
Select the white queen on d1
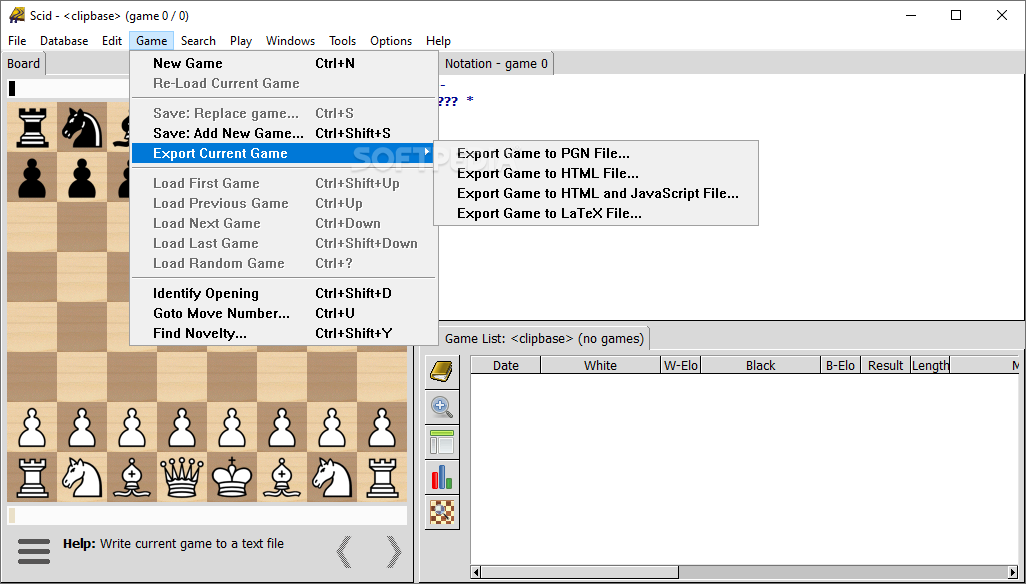click(182, 477)
